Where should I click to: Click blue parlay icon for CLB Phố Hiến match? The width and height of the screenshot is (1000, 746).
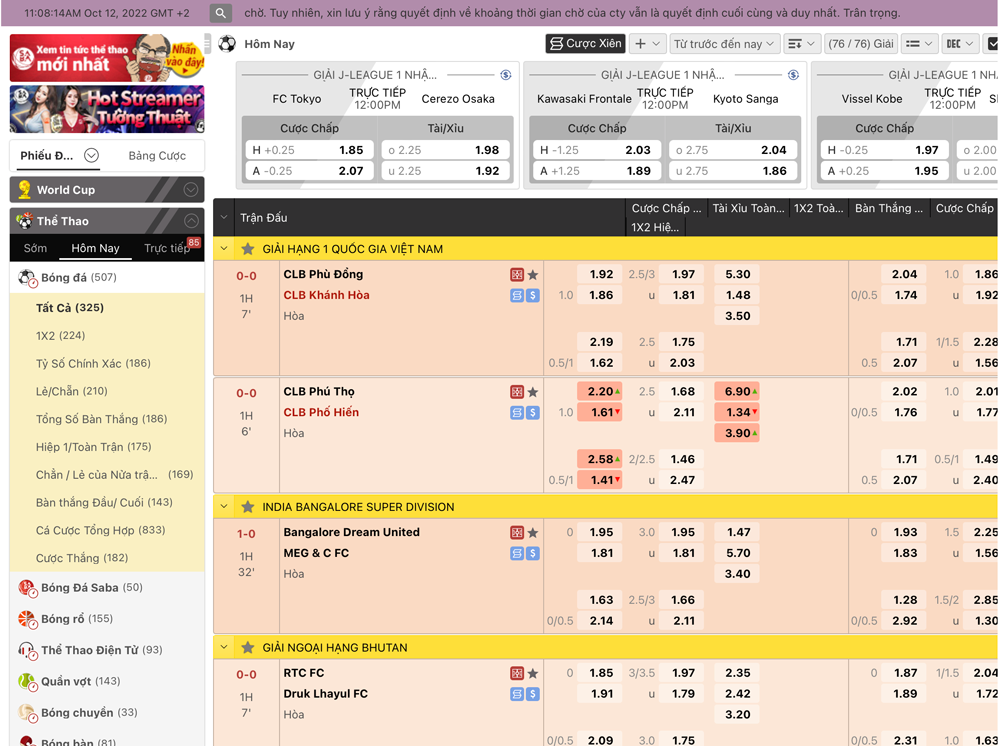[x=517, y=413]
